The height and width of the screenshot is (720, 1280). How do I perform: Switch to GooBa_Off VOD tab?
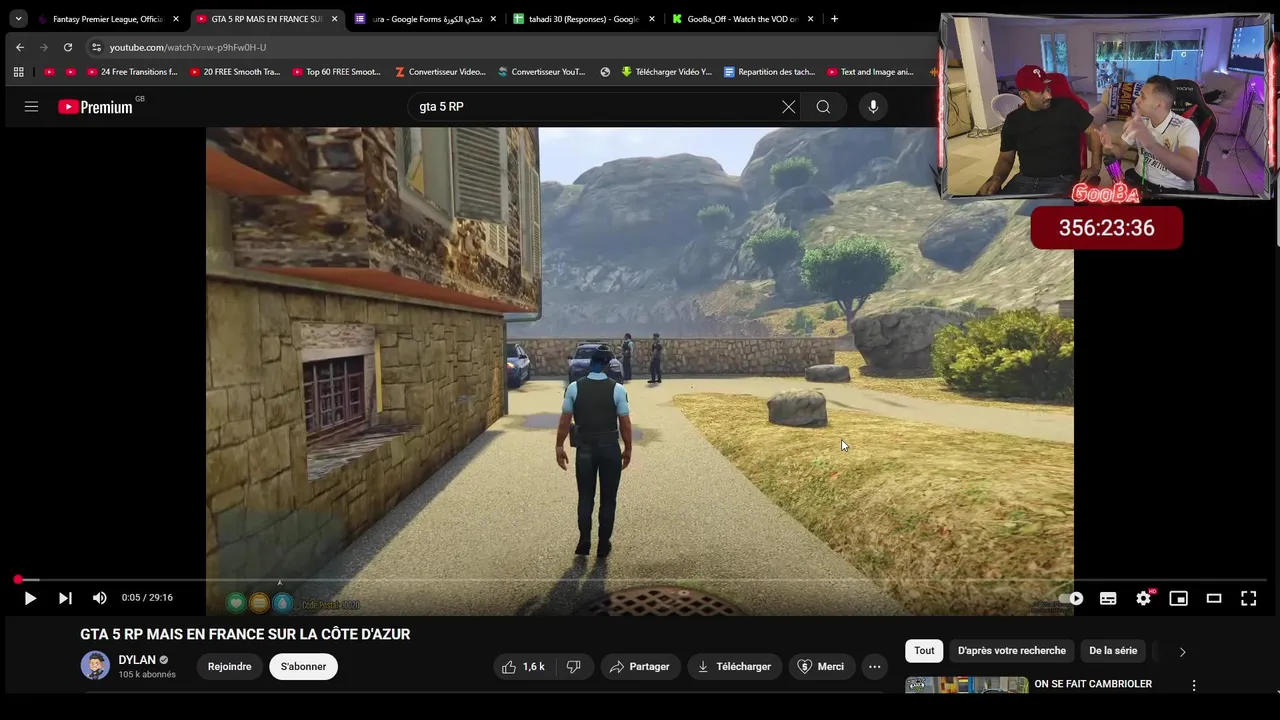tap(743, 19)
